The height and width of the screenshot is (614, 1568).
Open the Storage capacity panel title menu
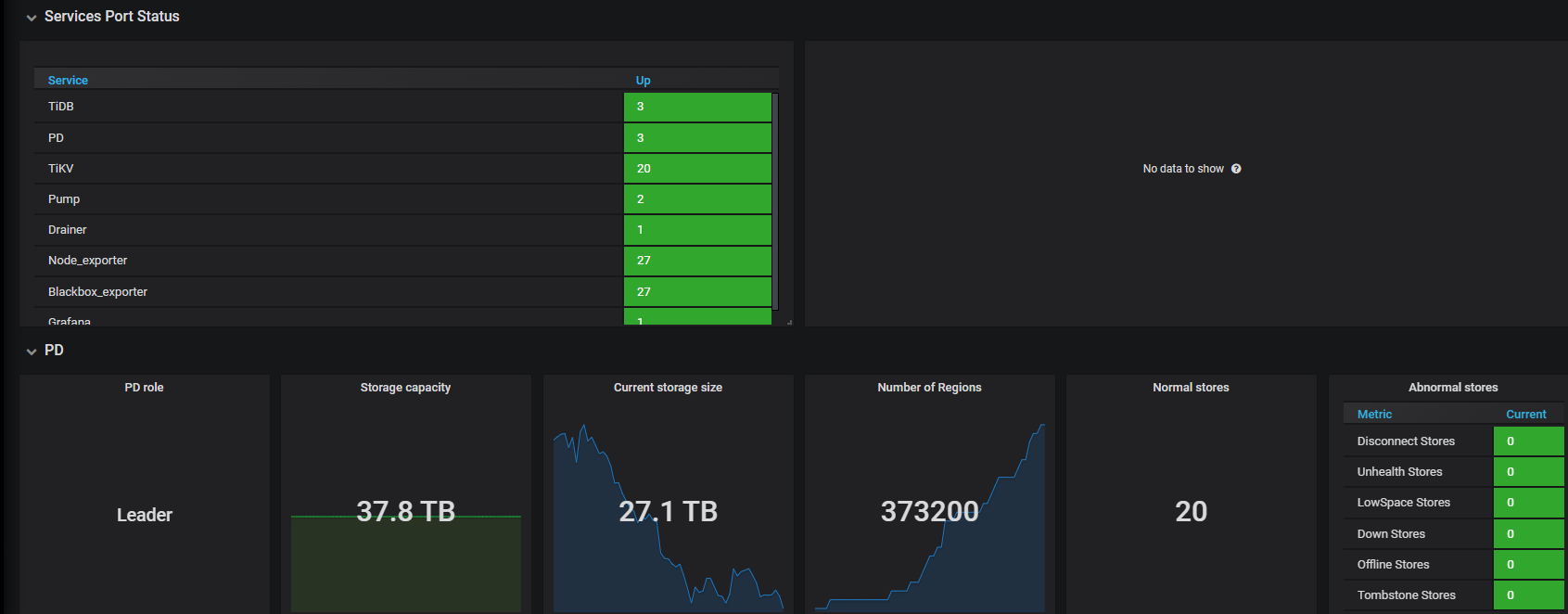click(405, 388)
